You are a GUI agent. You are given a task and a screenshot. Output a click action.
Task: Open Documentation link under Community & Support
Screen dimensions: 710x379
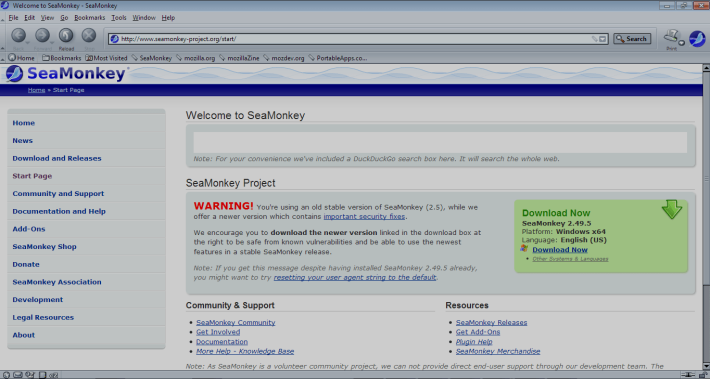pos(222,341)
